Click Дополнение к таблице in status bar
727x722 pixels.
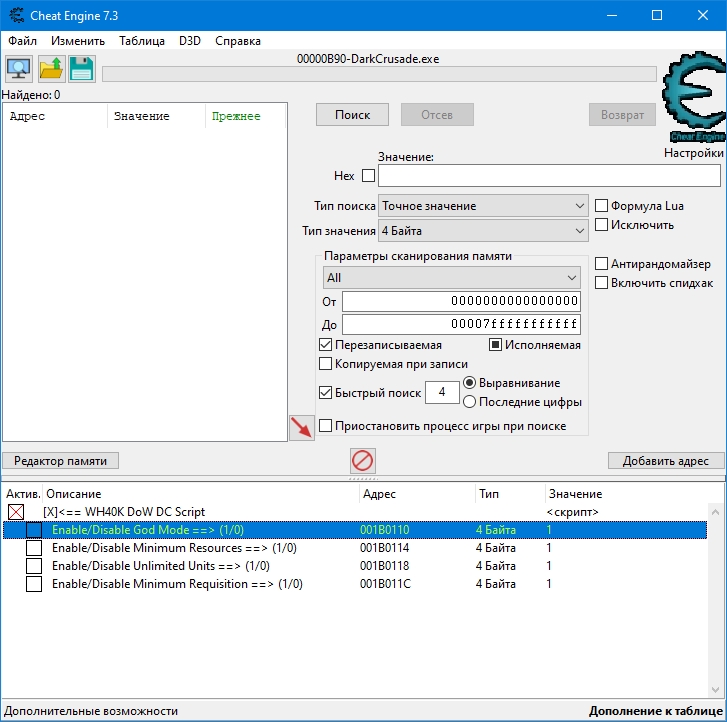click(656, 711)
